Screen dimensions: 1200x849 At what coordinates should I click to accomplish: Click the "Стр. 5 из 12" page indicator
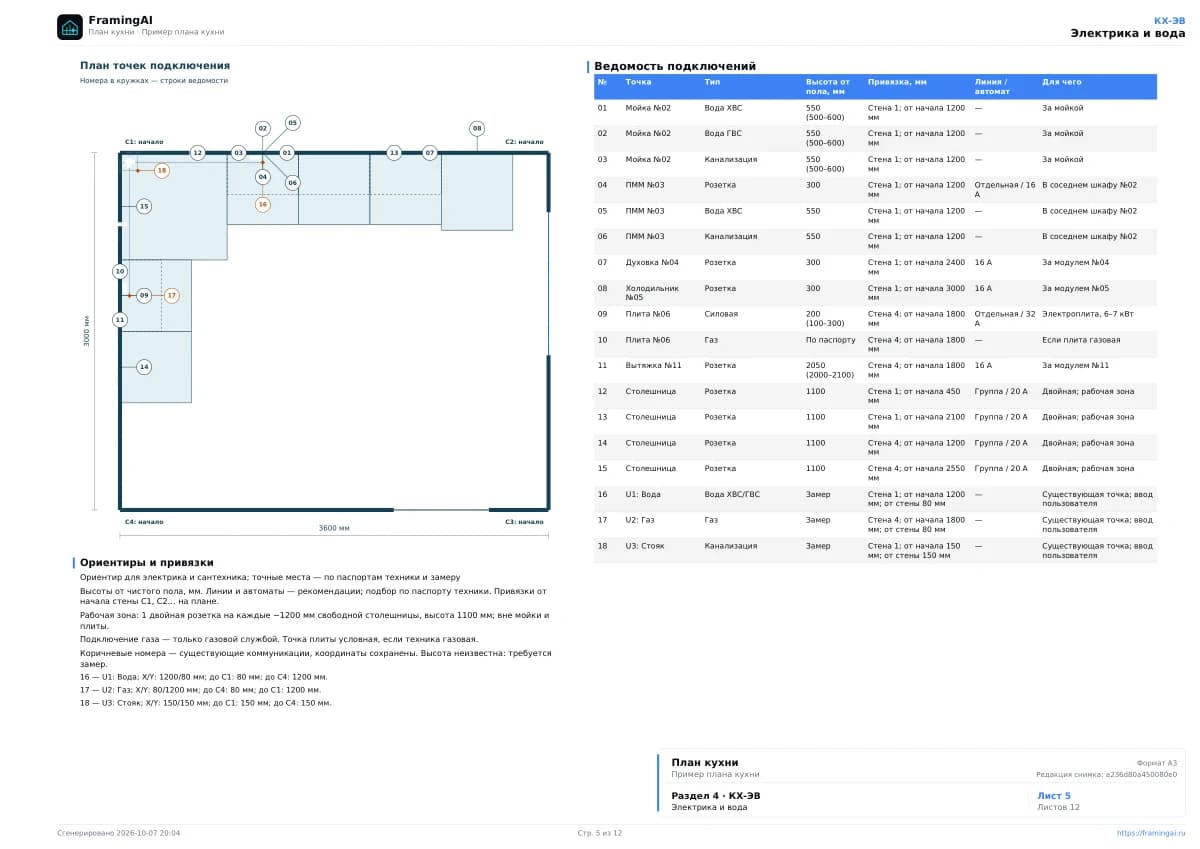(x=600, y=833)
